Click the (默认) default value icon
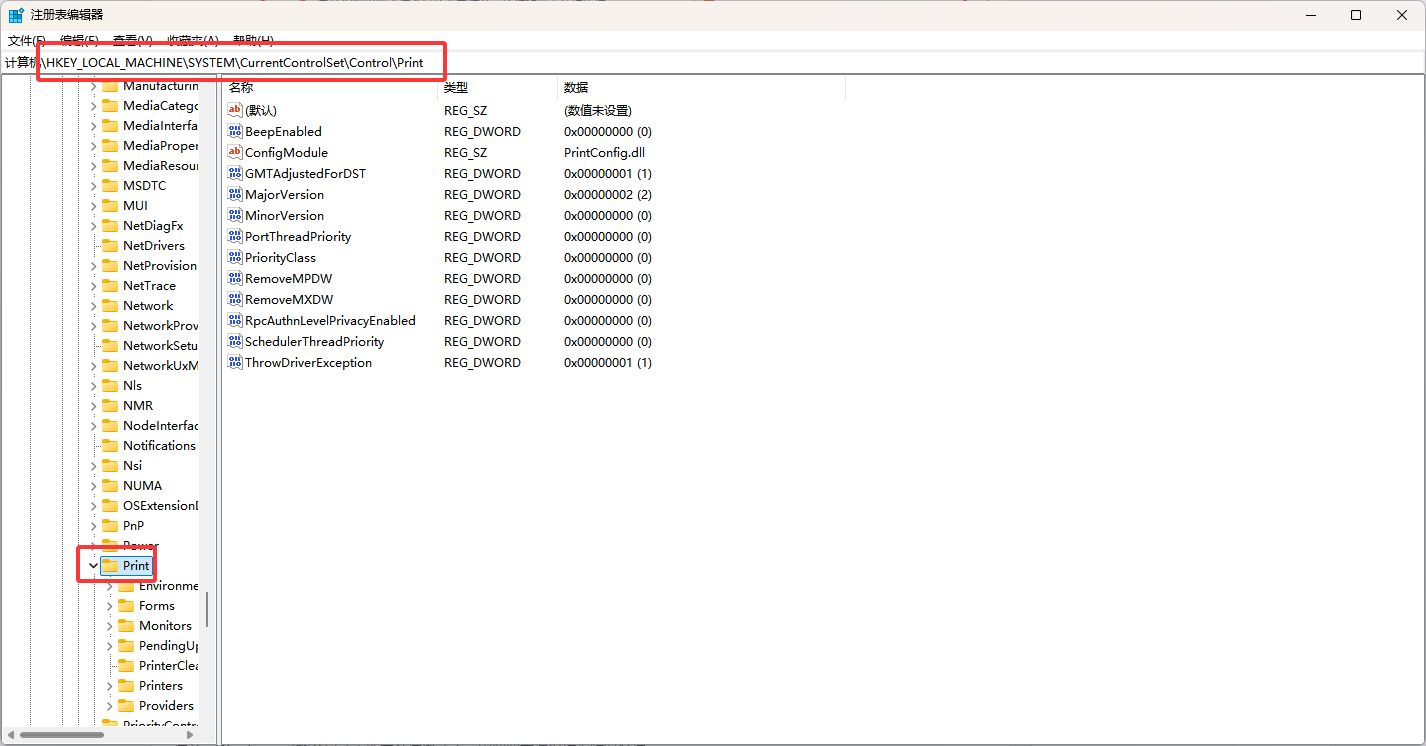Image resolution: width=1426 pixels, height=746 pixels. (x=235, y=110)
